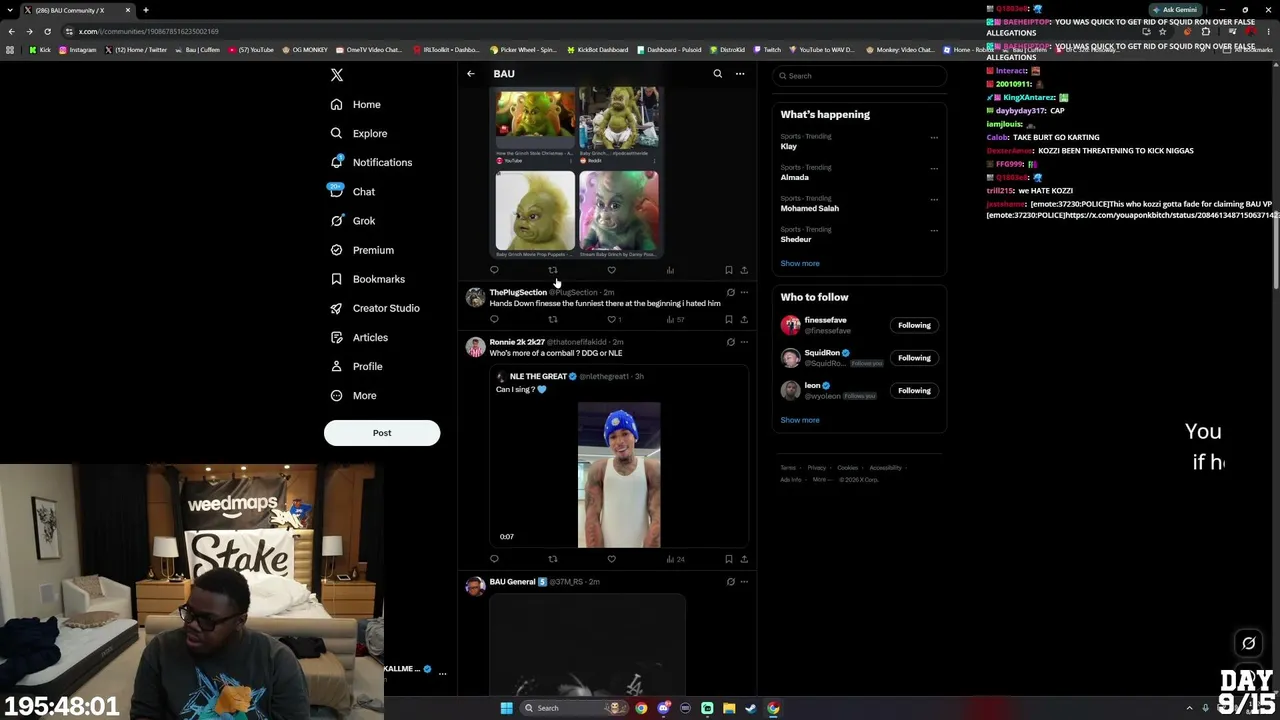The width and height of the screenshot is (1280, 720).
Task: Open more options for Mohamed Salah trend
Action: (934, 199)
